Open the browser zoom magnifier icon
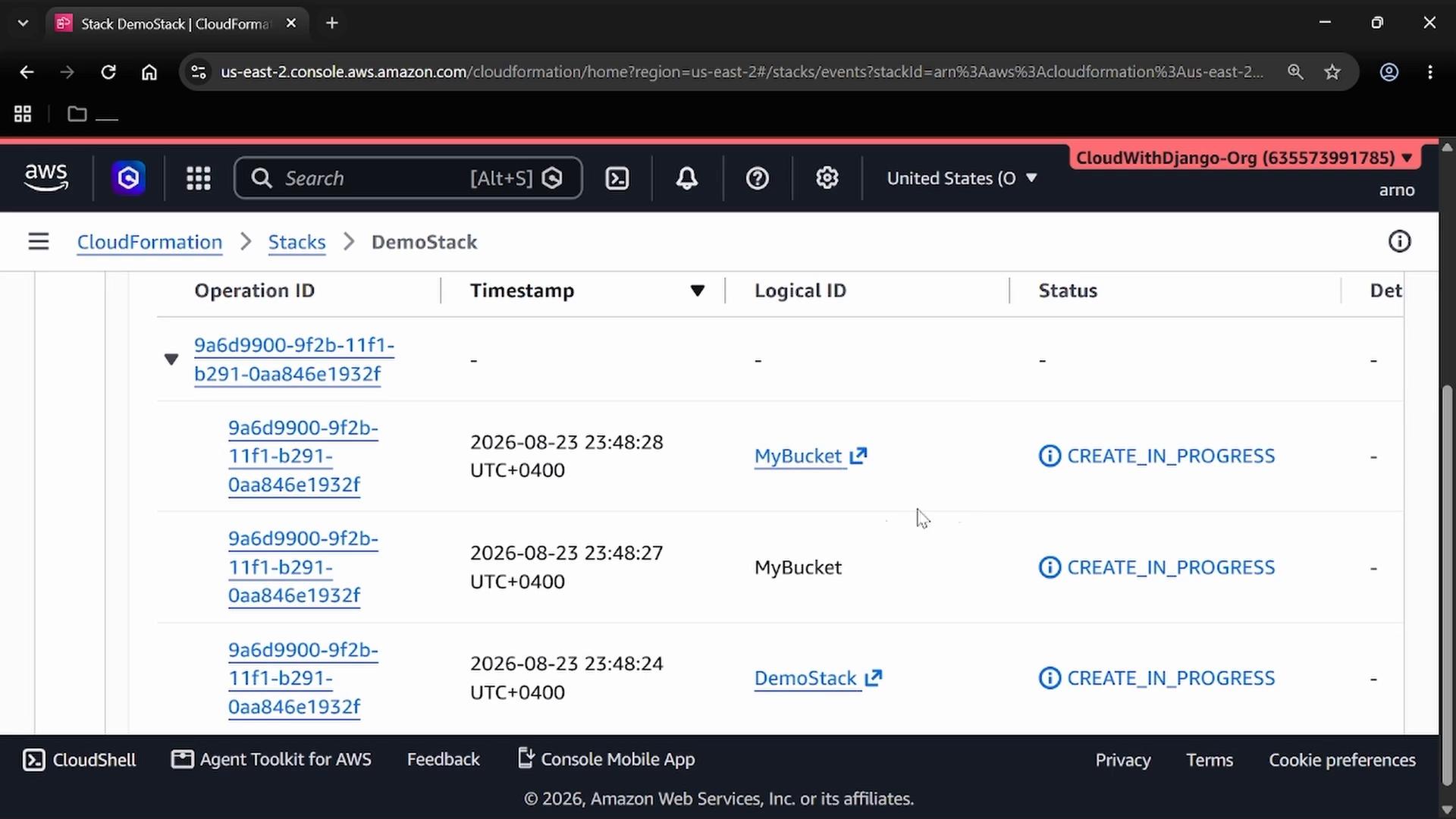The height and width of the screenshot is (819, 1456). coord(1295,72)
